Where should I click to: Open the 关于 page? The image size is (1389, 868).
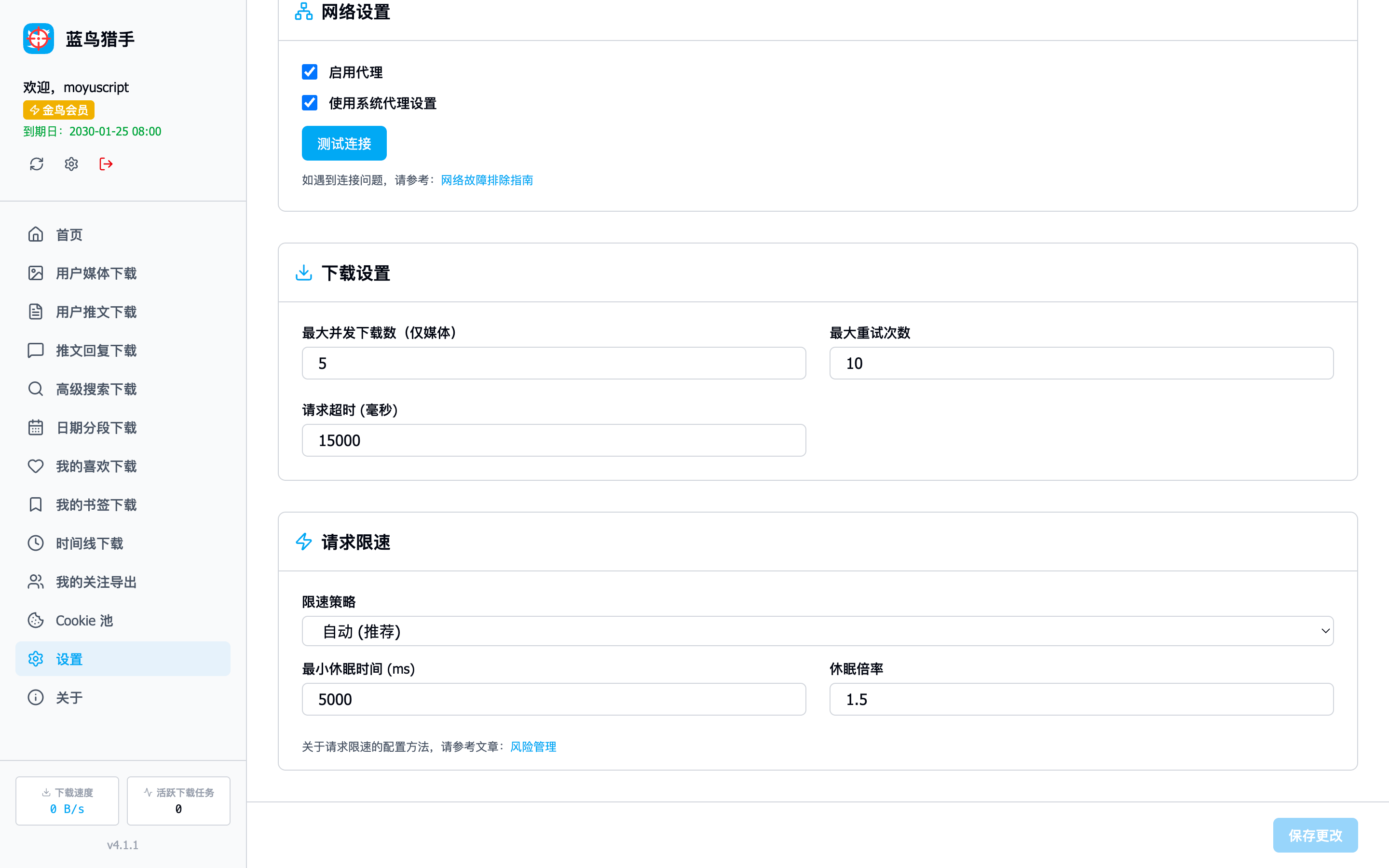pos(69,697)
